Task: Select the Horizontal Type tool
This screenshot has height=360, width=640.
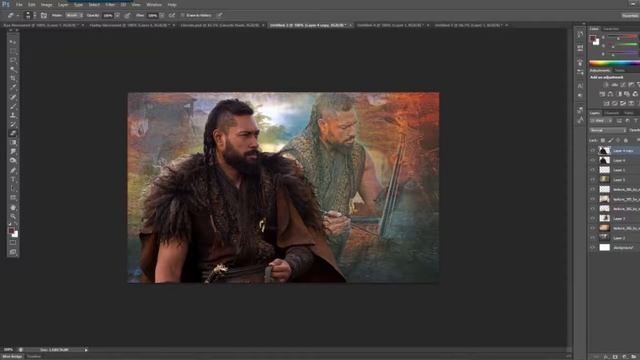Action: [x=13, y=179]
